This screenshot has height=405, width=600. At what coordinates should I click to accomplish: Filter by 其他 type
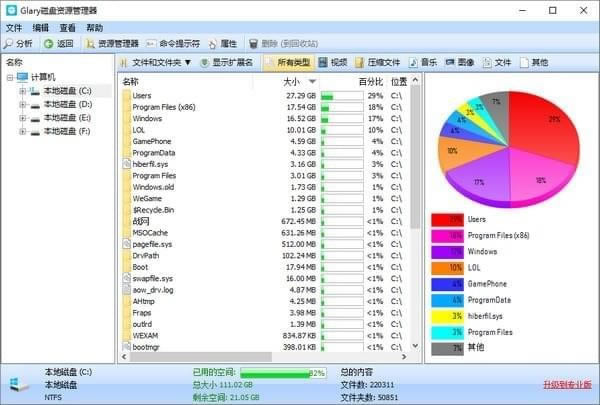534,62
